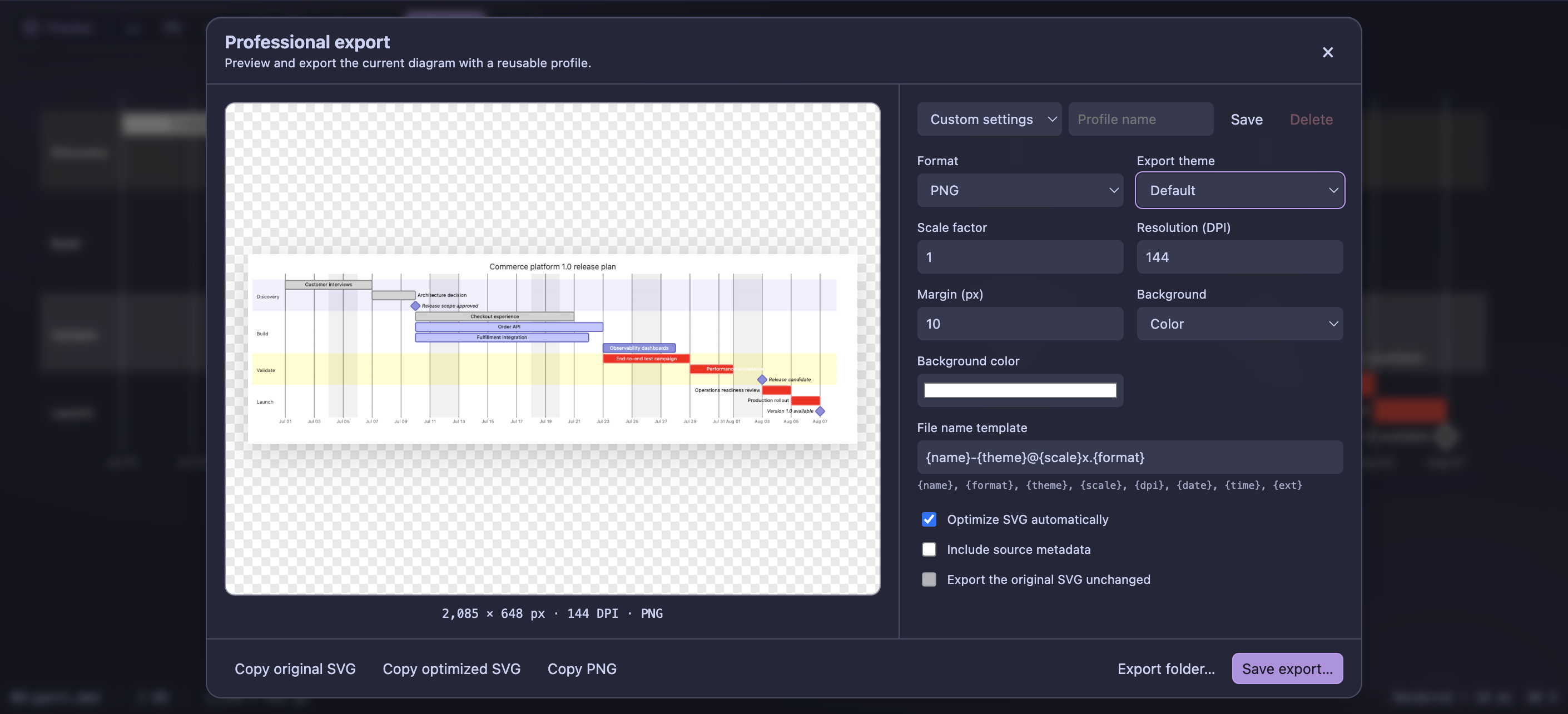Click the Scale factor field
This screenshot has width=1568, height=714.
(1020, 257)
